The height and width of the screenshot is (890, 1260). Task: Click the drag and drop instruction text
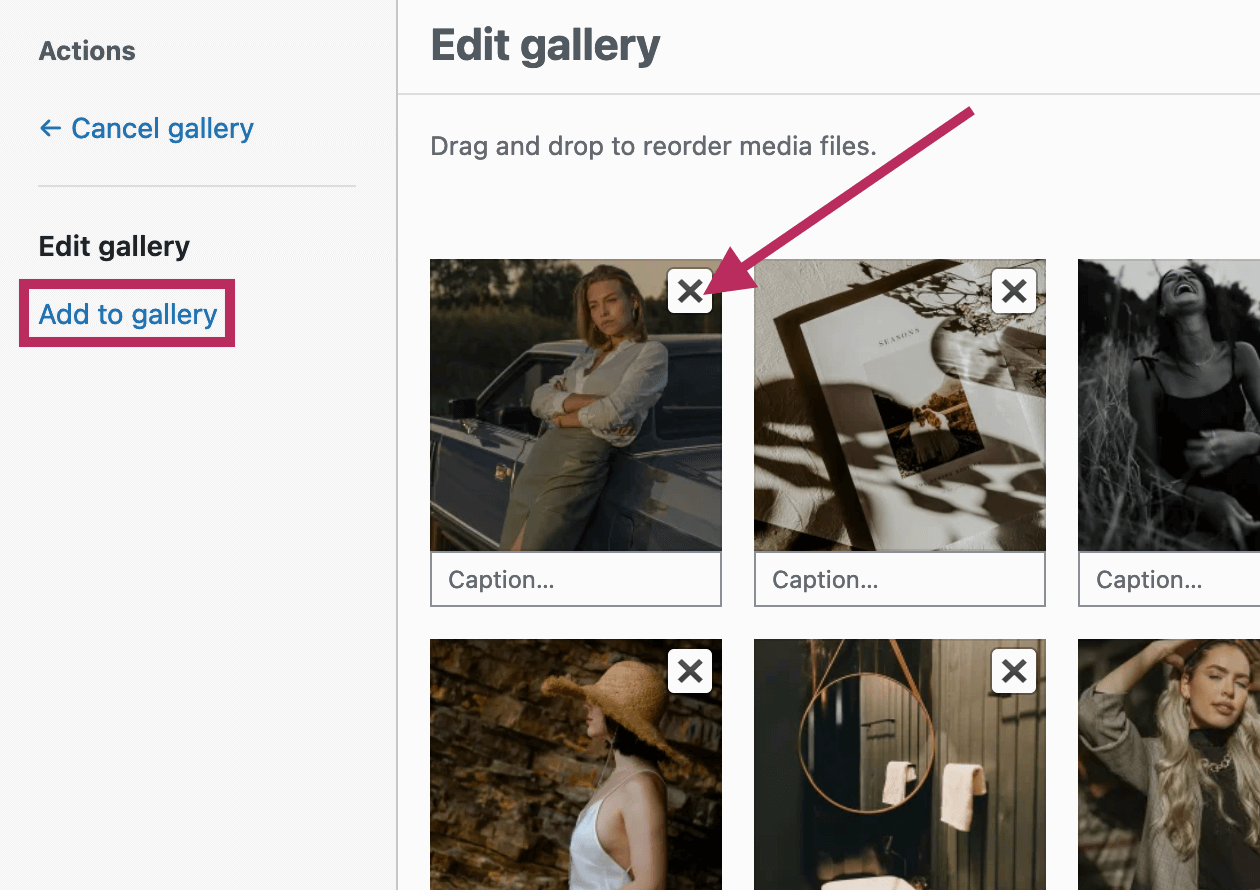point(653,147)
